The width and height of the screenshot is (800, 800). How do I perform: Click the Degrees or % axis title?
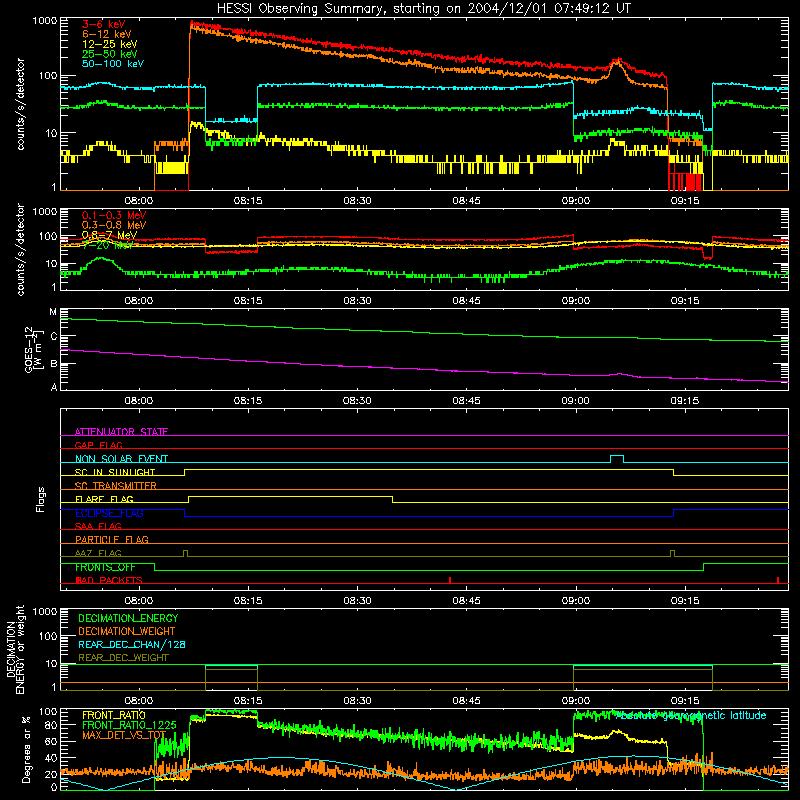[x=26, y=749]
